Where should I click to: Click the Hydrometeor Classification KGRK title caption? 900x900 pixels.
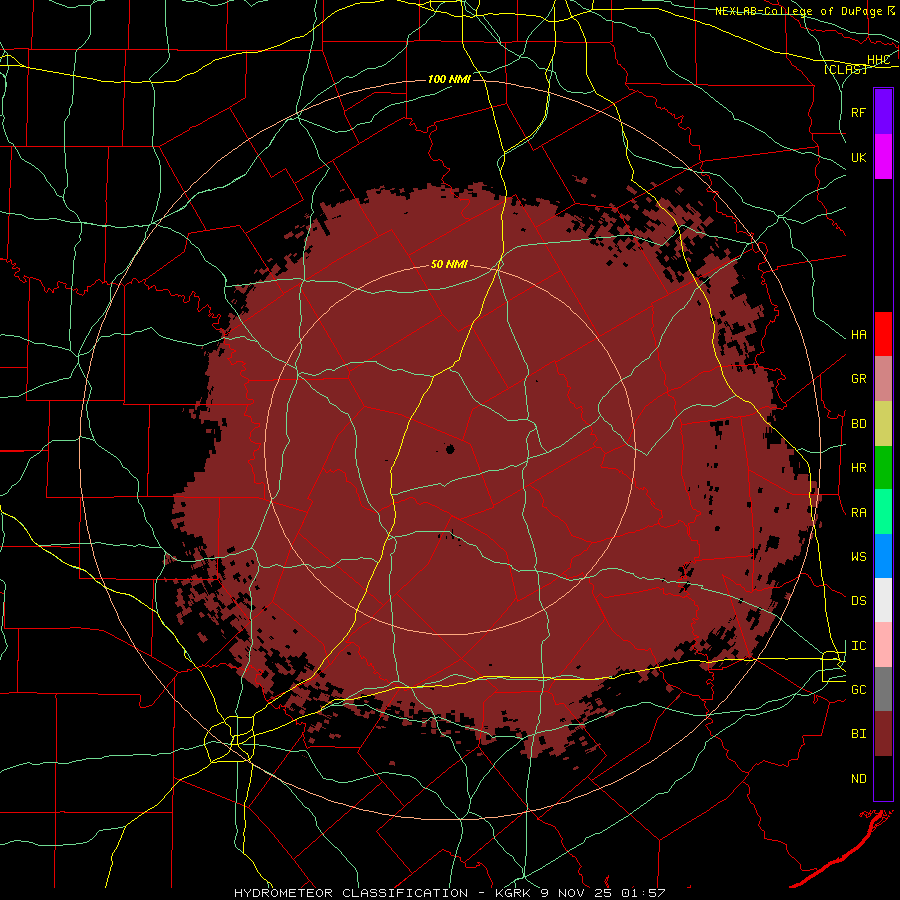[449, 893]
